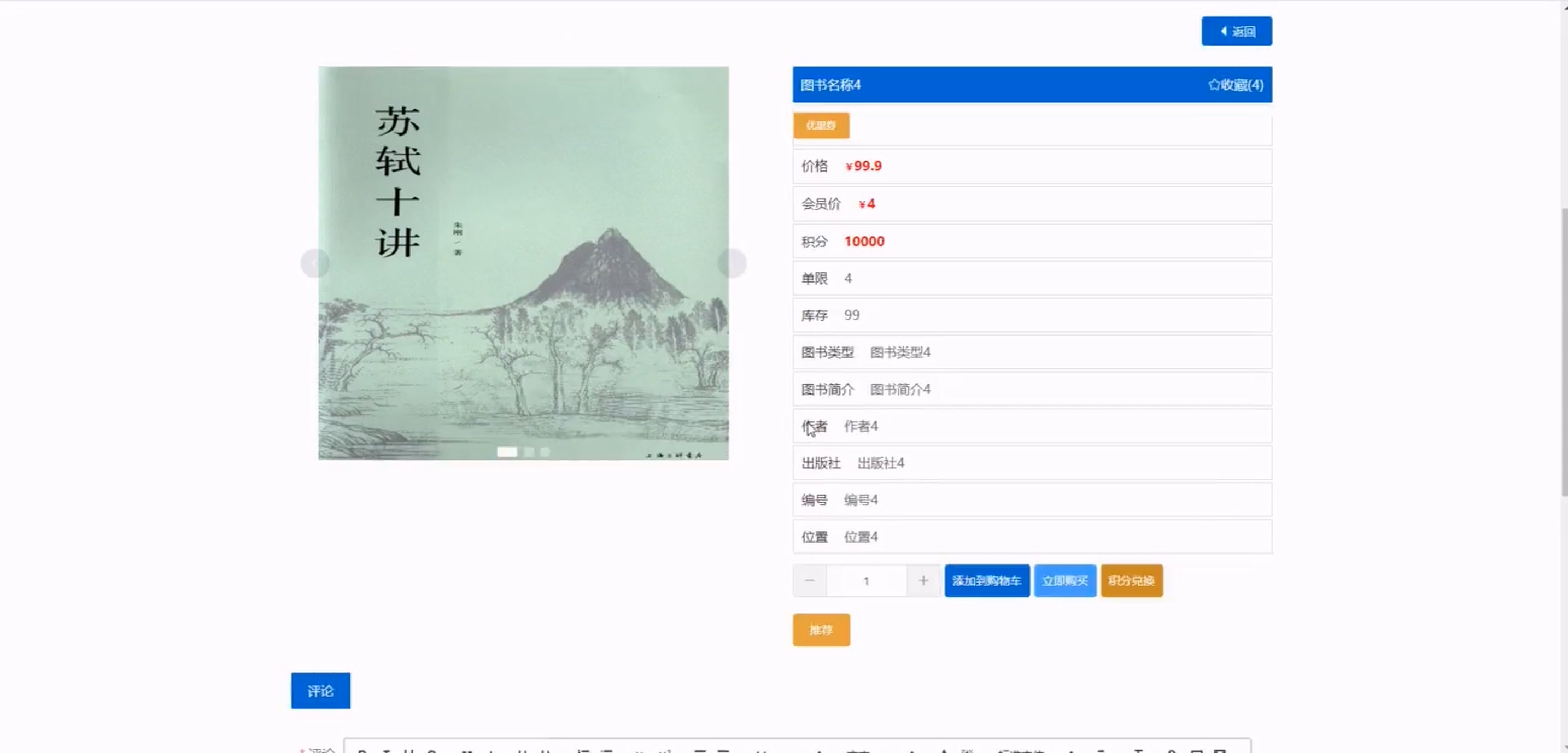
Task: Go to next carousel image arrow
Action: pos(732,263)
